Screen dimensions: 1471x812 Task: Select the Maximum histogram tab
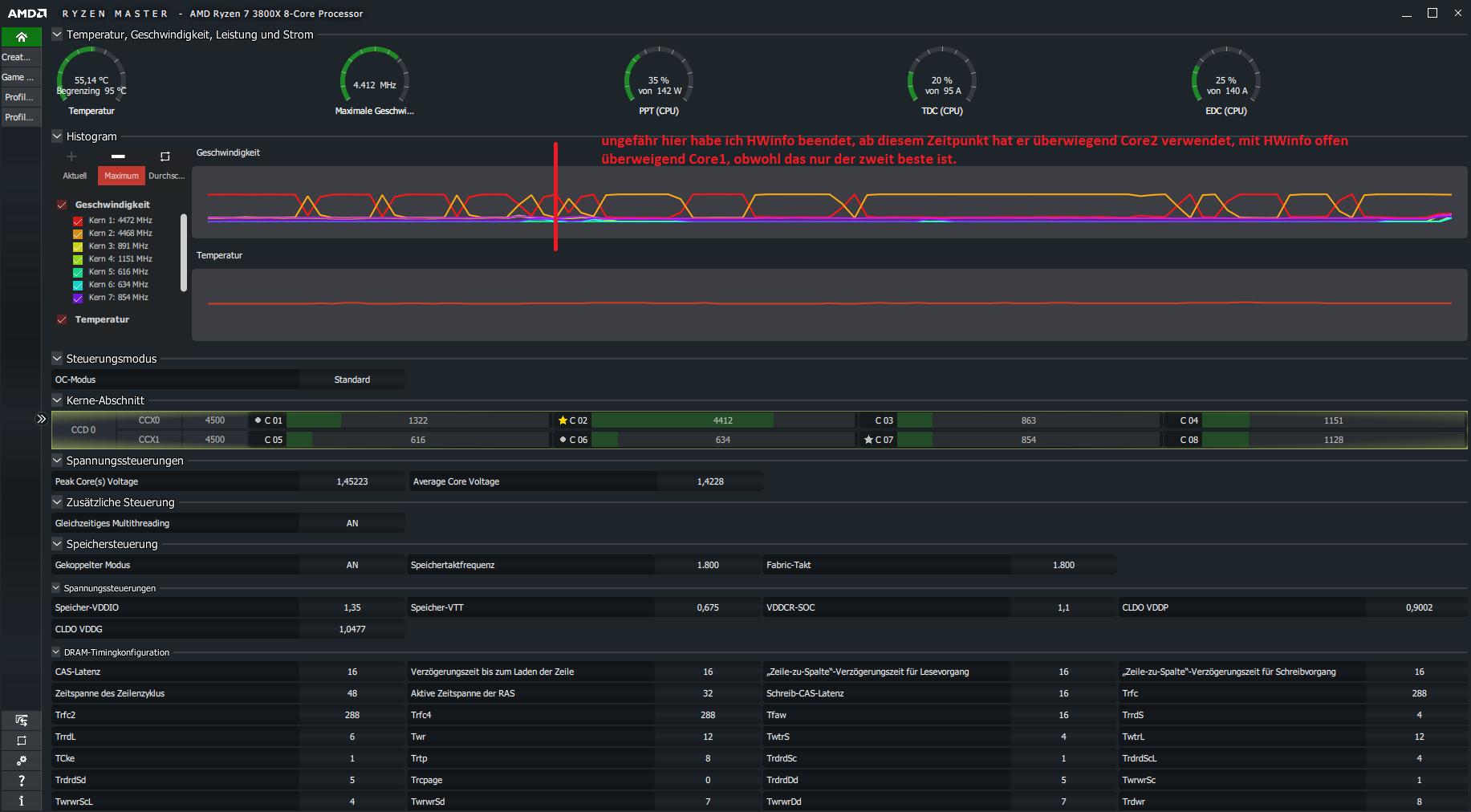(121, 176)
